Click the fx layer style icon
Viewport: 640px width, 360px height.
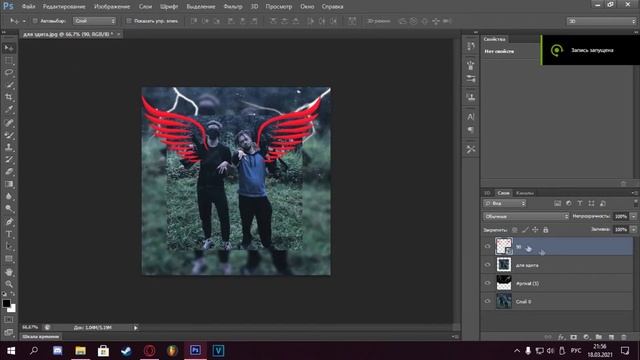(561, 337)
